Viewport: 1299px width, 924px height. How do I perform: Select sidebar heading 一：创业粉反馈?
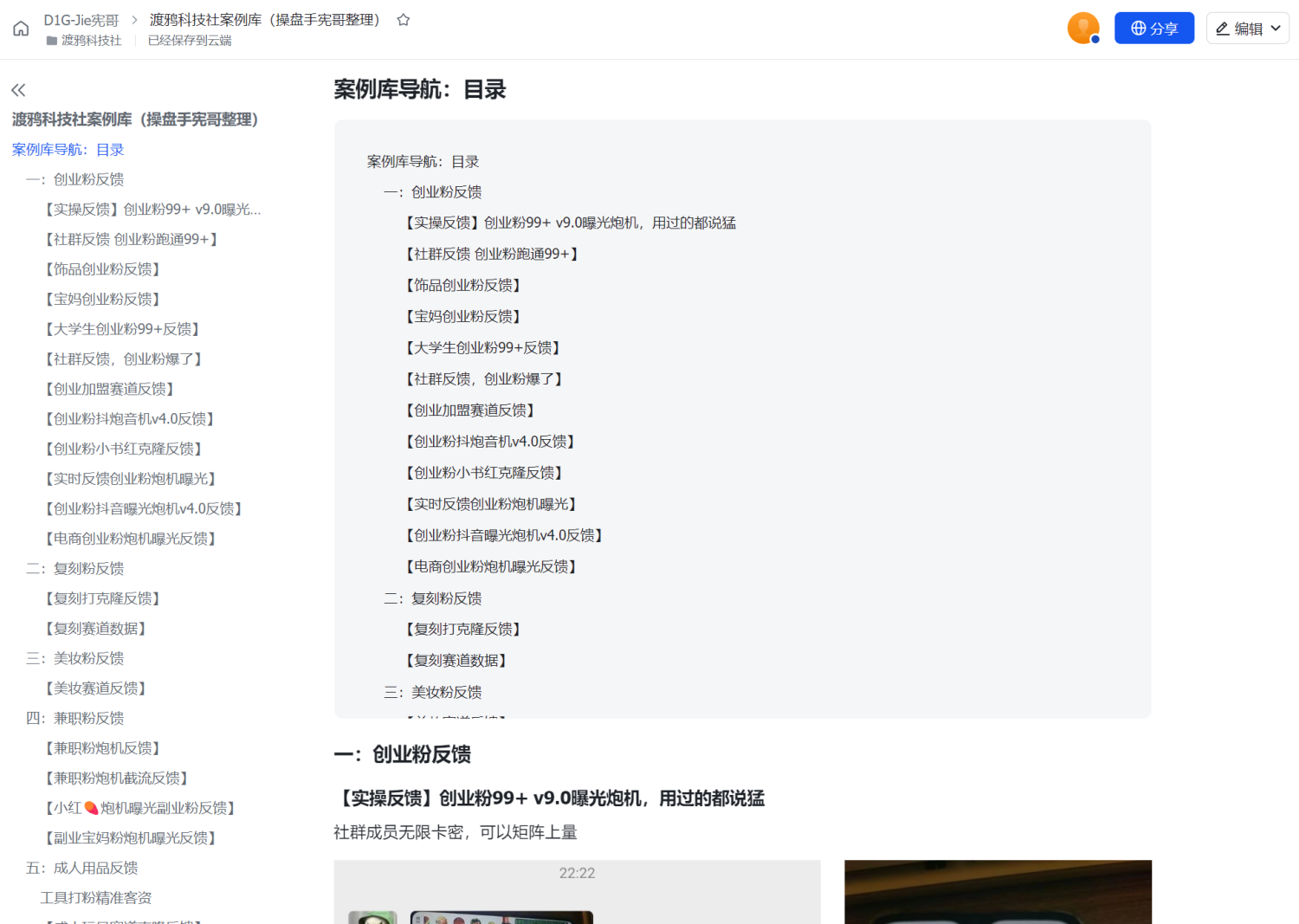(x=74, y=179)
